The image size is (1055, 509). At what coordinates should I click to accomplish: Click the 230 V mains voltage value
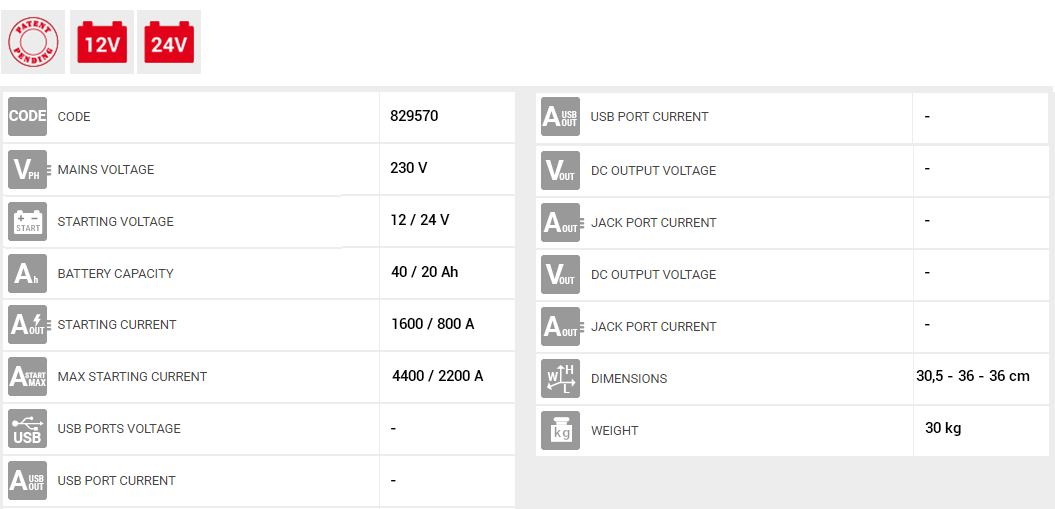click(408, 168)
